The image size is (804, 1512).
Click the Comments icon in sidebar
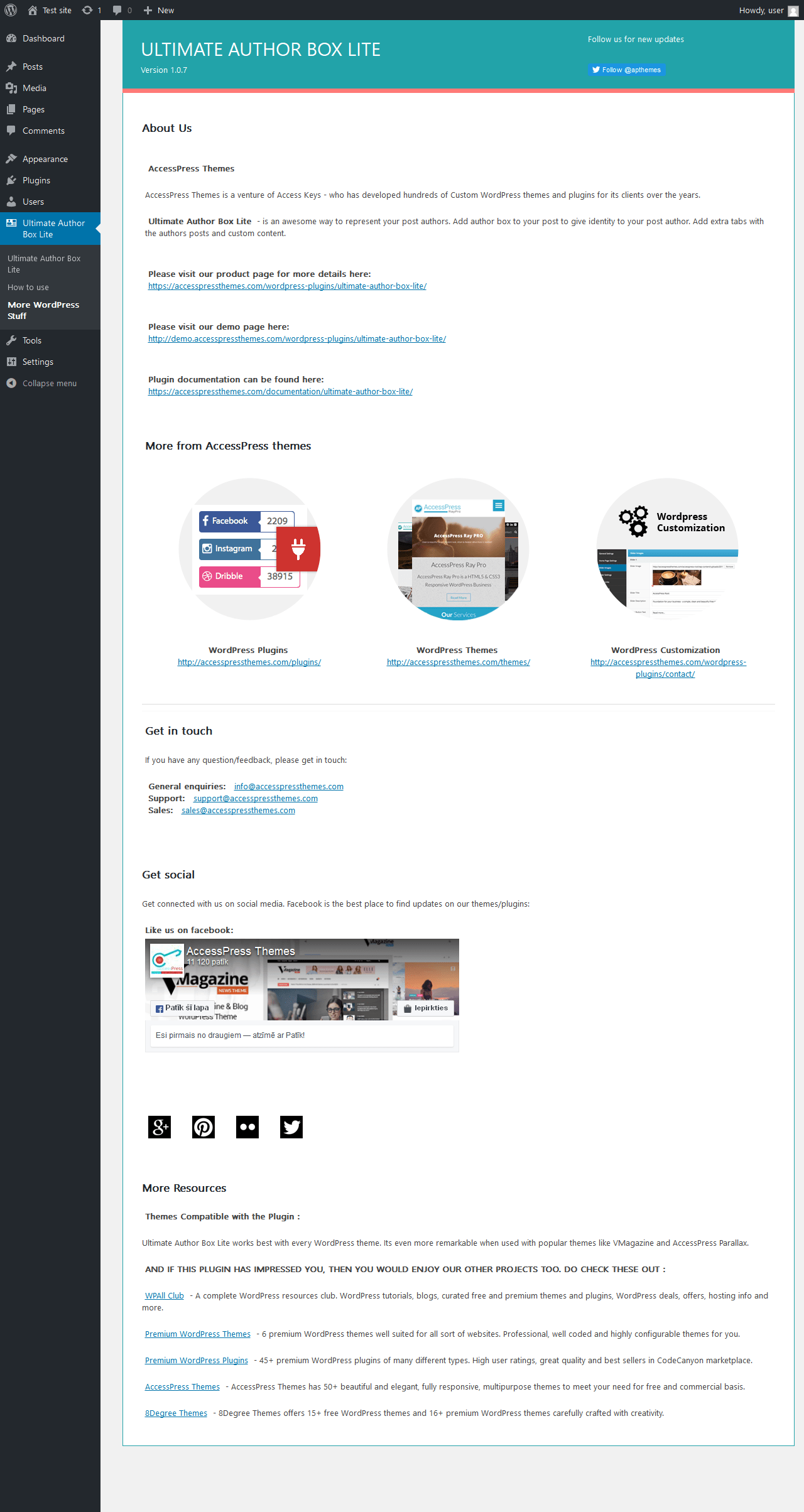click(11, 131)
